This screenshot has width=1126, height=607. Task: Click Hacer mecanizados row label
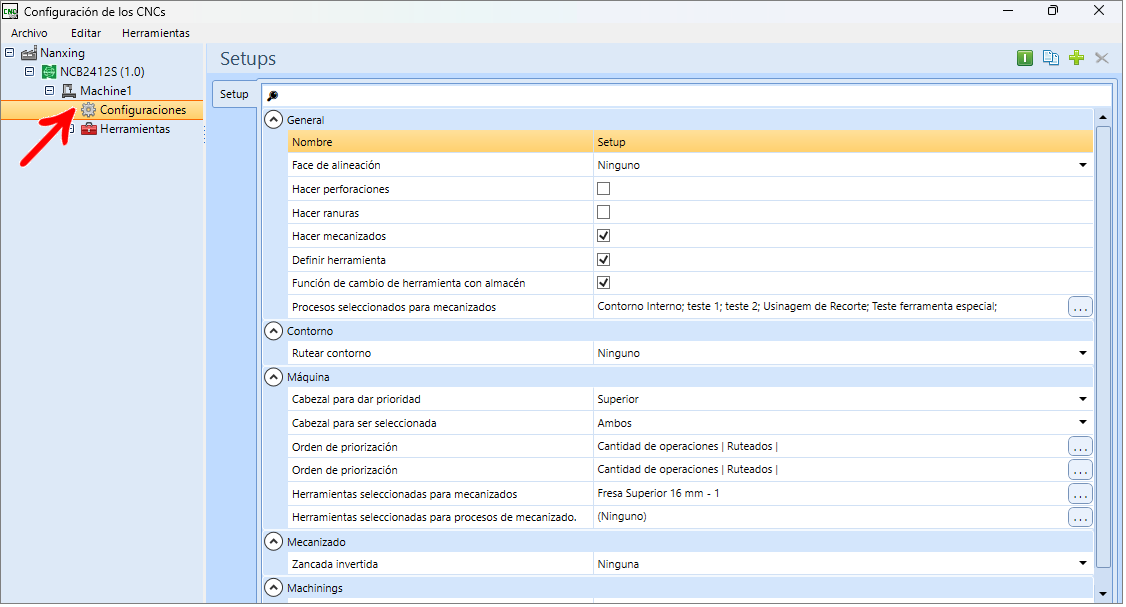339,236
